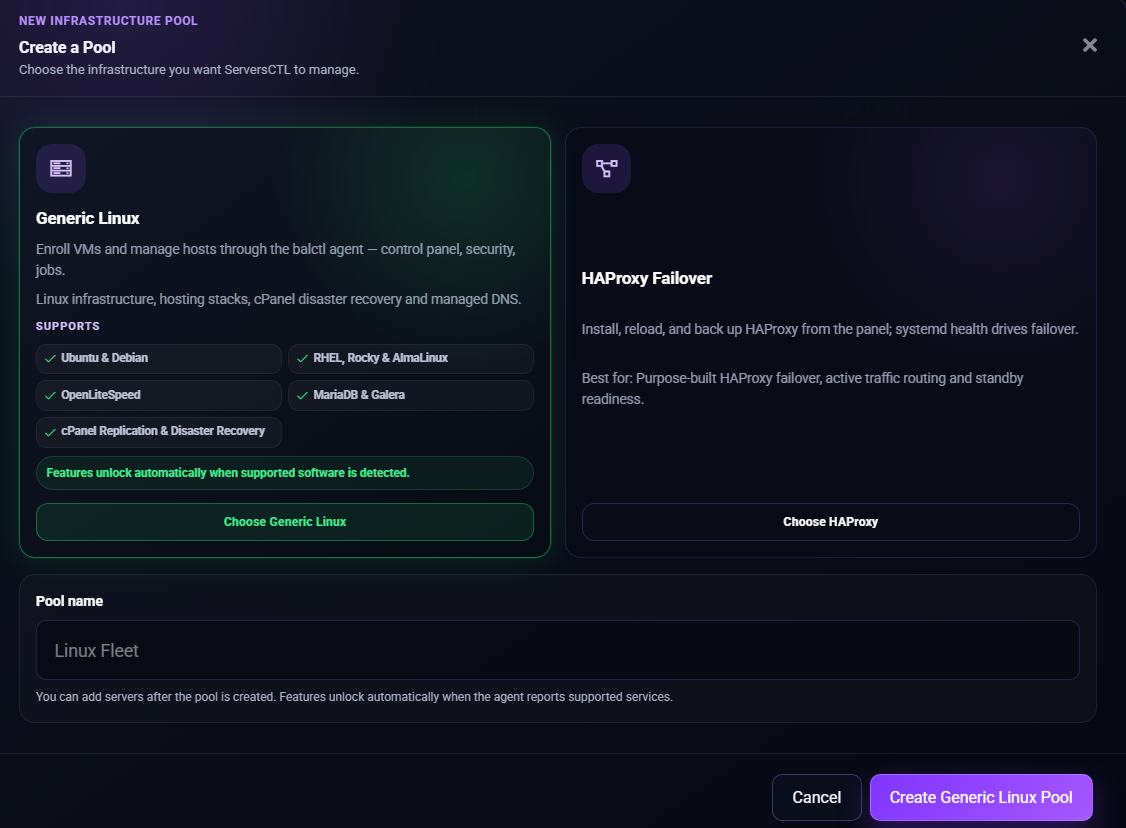Viewport: 1126px width, 828px height.
Task: Click the 'Best for: Purpose-built HAProxy failover' text
Action: [x=802, y=389]
